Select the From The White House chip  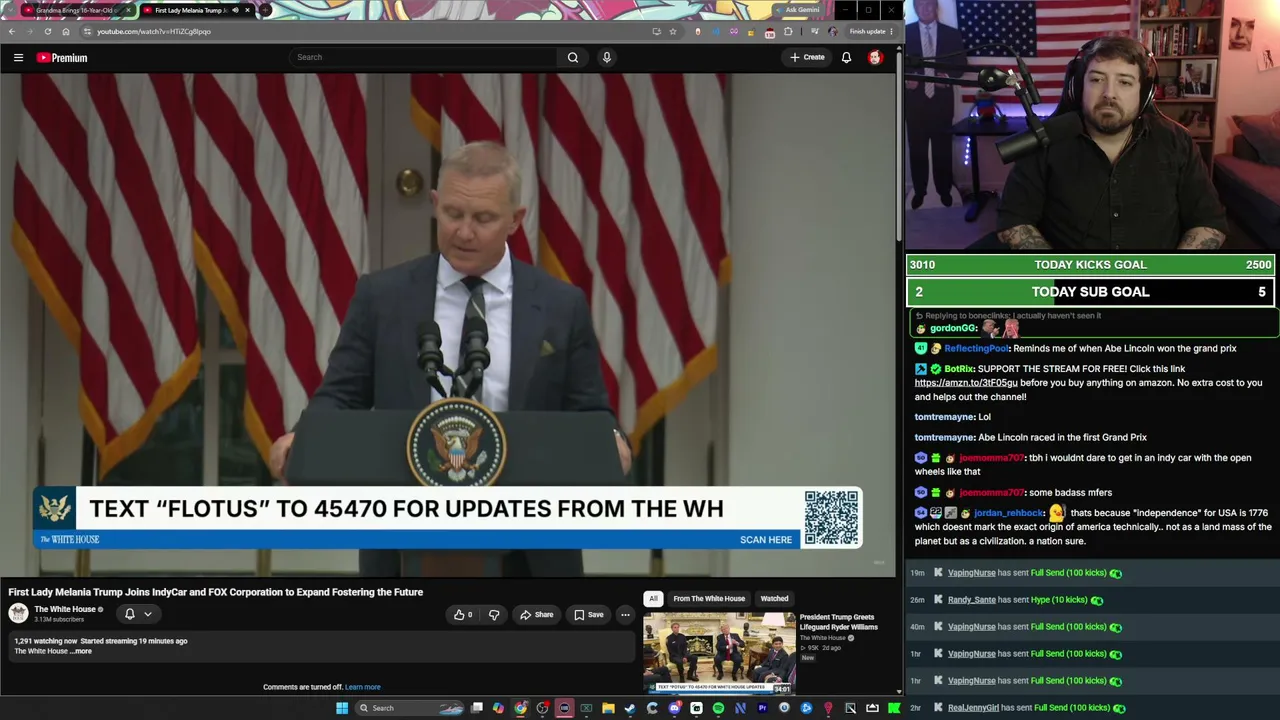pos(709,599)
